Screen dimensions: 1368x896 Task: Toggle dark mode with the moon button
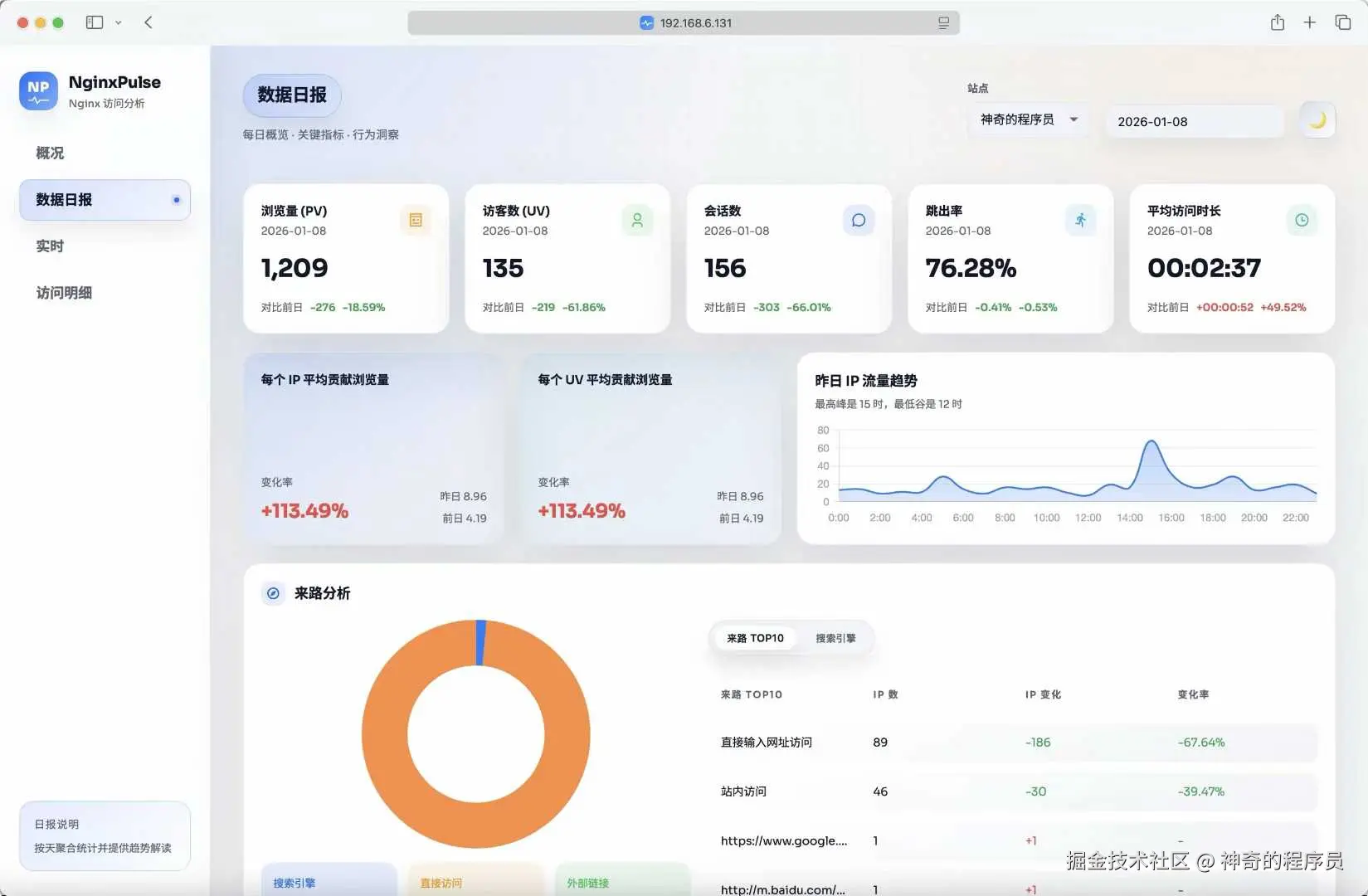[1316, 119]
